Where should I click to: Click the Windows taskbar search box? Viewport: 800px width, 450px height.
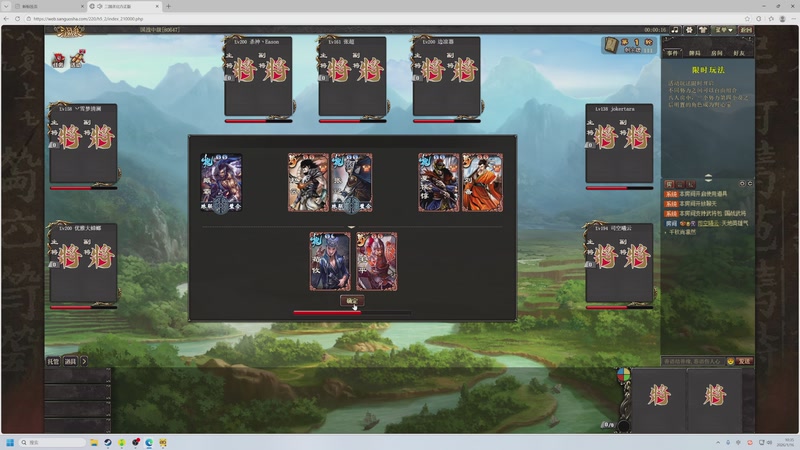pyautogui.click(x=52, y=442)
